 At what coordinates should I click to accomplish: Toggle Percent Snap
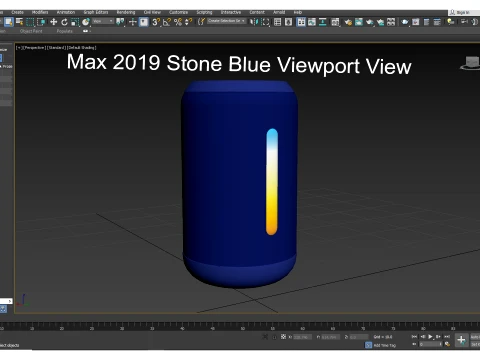point(178,22)
